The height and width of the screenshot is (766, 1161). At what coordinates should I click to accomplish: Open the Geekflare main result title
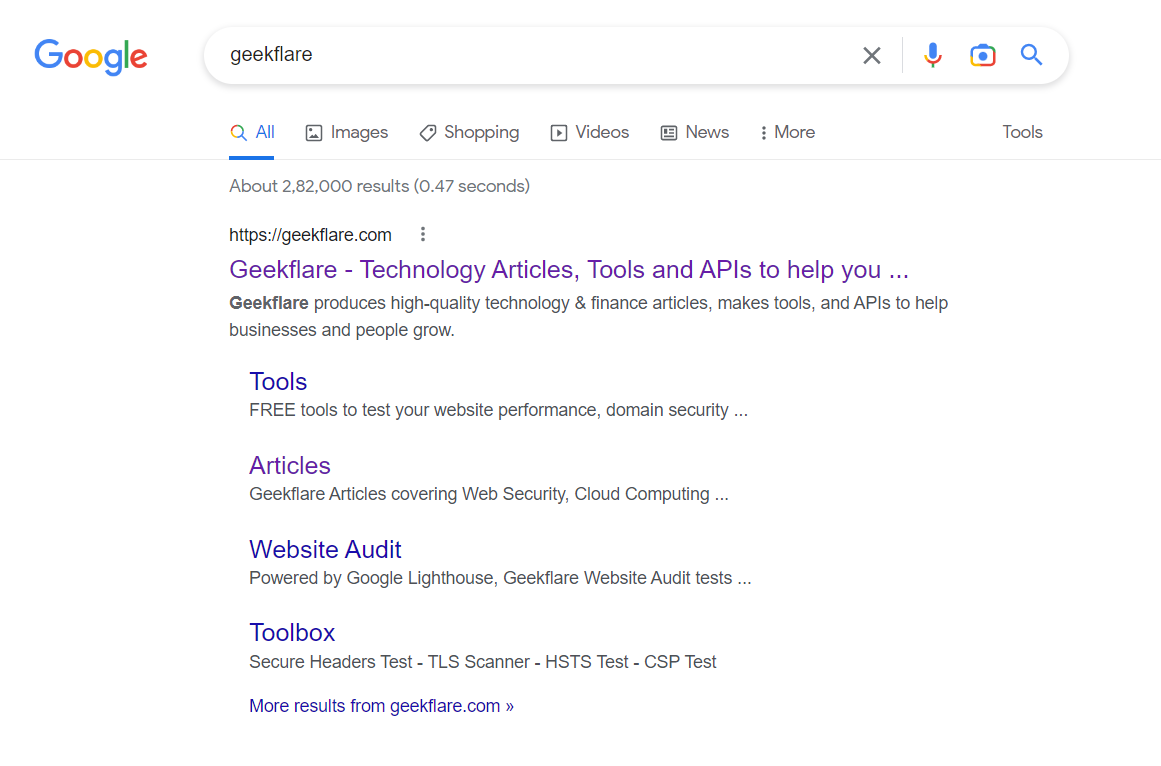pos(568,270)
